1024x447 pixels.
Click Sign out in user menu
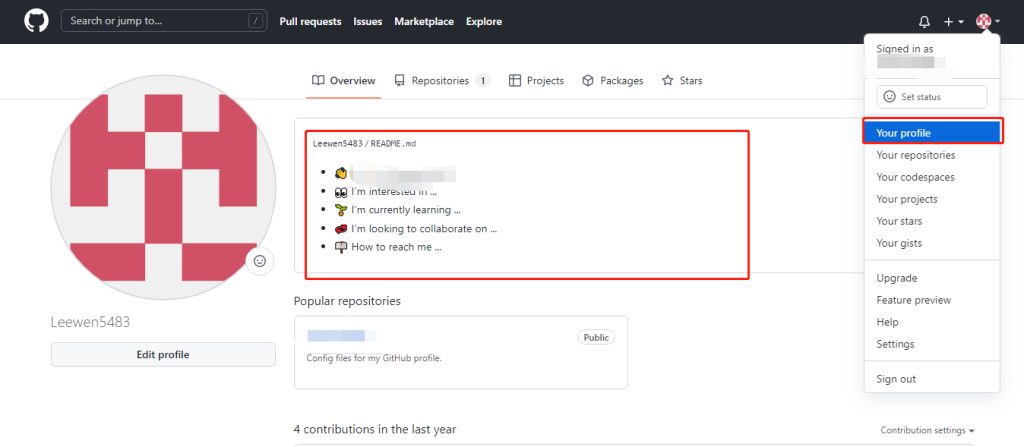(x=932, y=379)
